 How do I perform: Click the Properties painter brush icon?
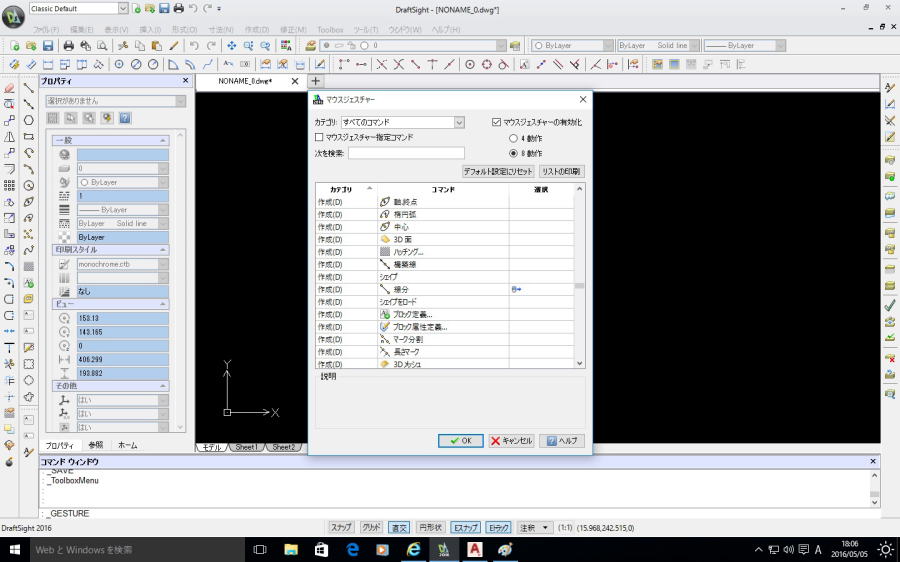pos(174,45)
